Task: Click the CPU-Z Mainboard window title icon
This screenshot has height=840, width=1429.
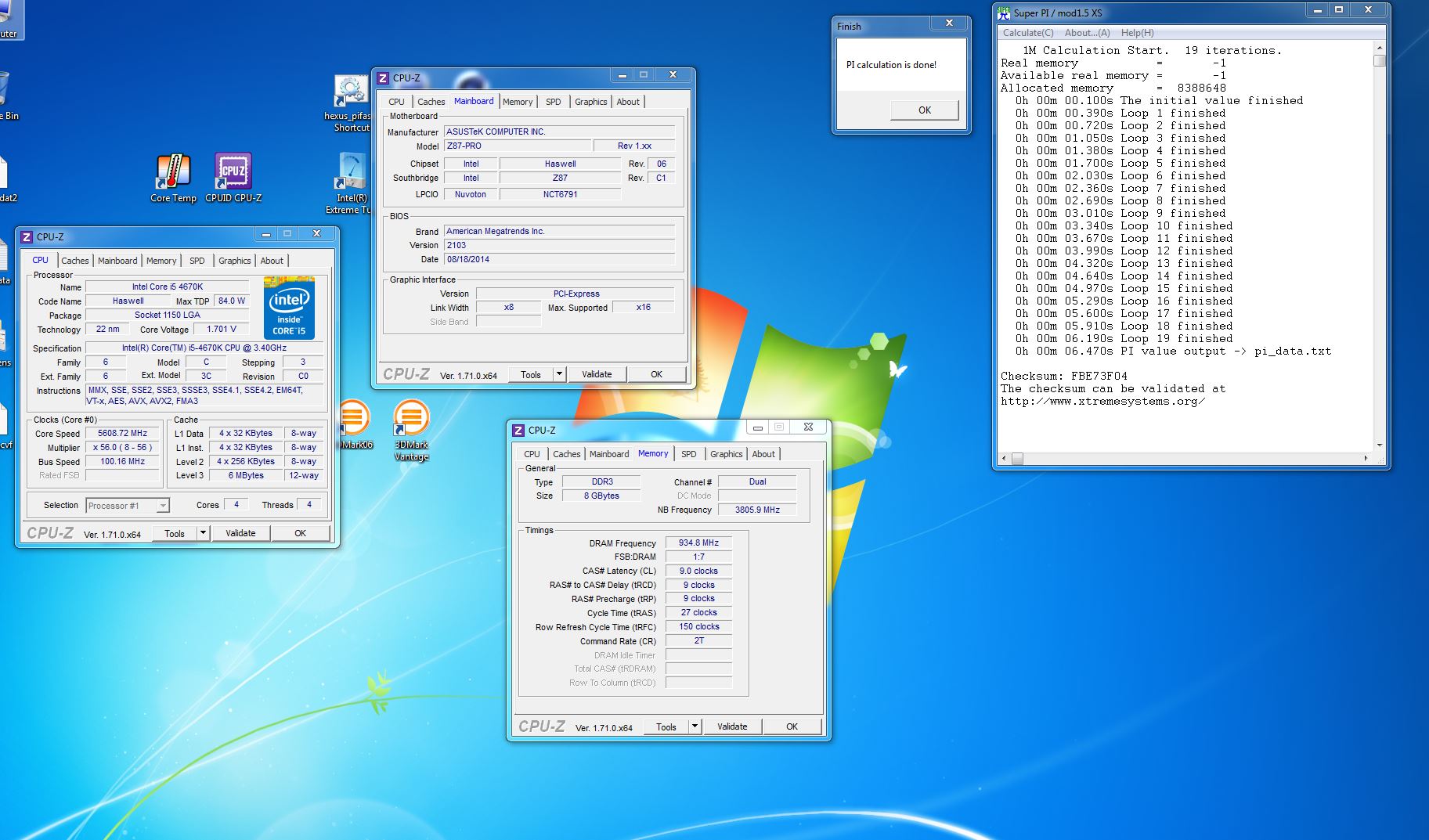Action: [x=383, y=78]
